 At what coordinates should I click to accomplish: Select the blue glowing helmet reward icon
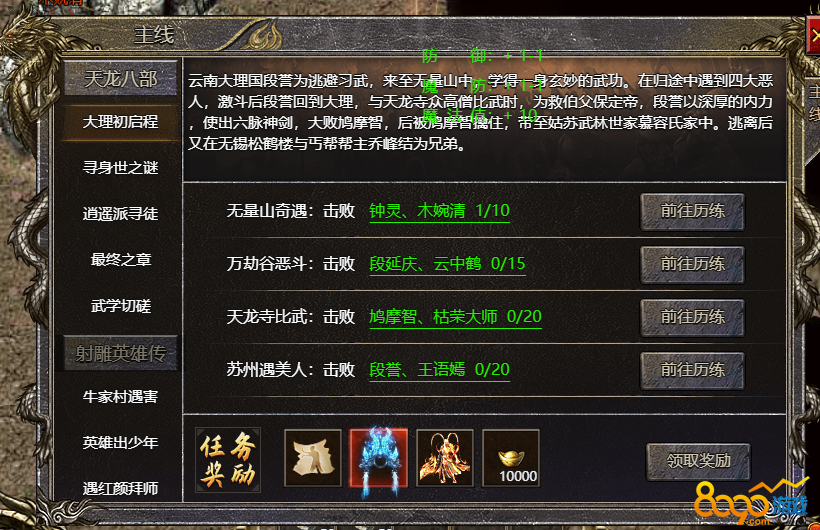[379, 458]
